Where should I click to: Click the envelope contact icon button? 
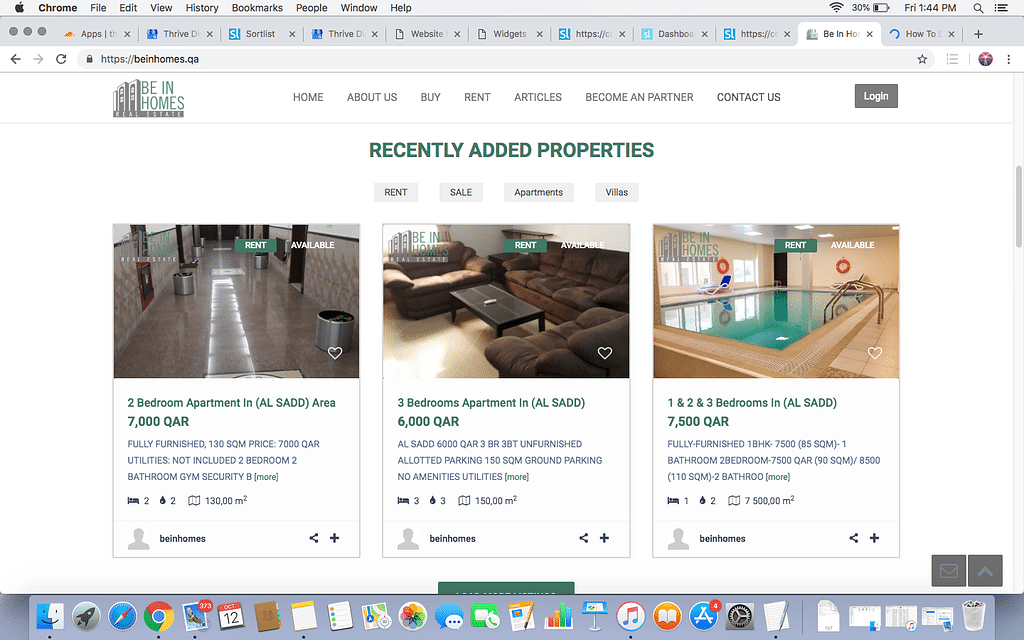click(x=948, y=571)
